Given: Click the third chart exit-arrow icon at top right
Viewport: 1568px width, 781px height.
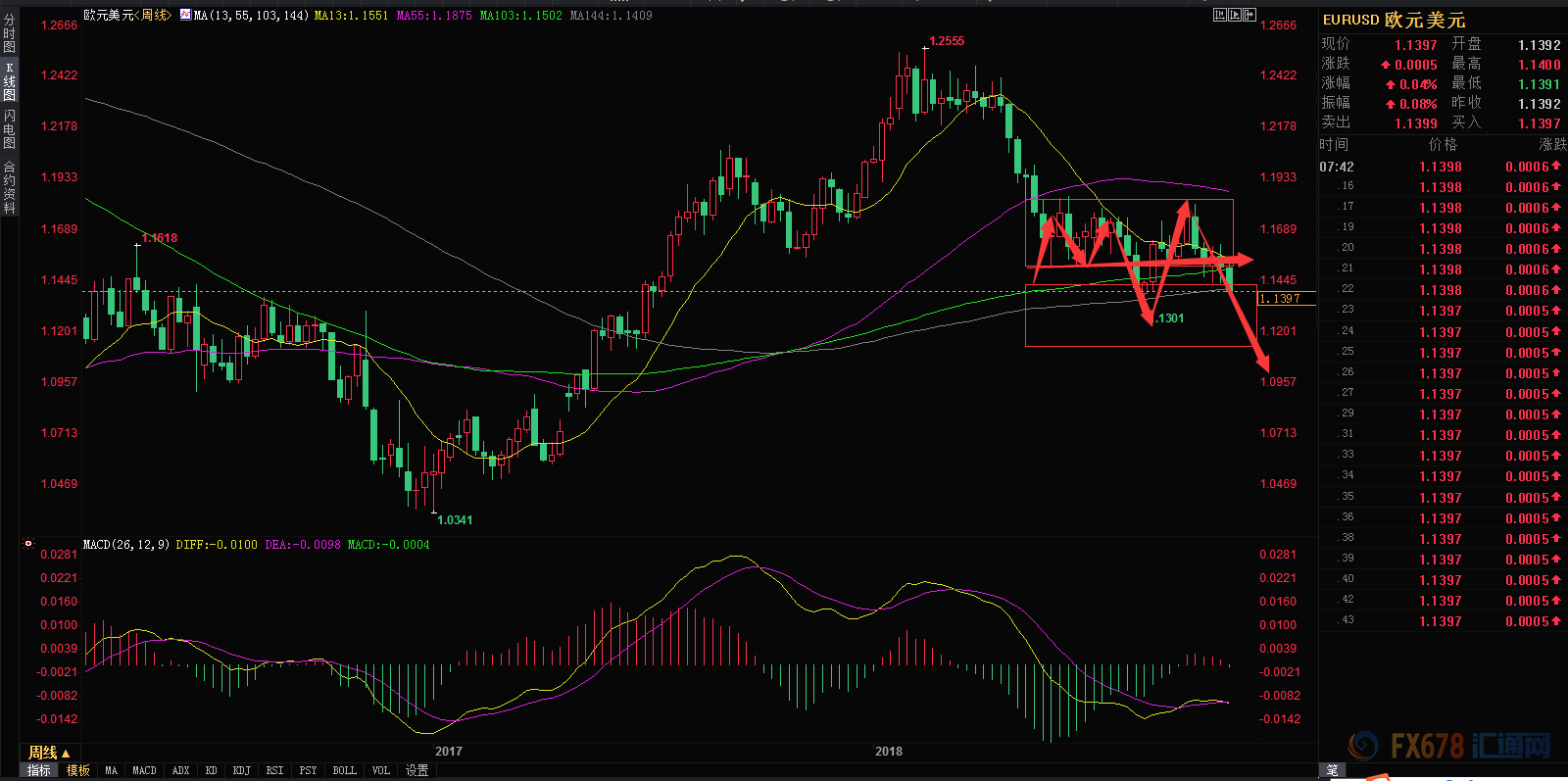Looking at the screenshot, I should (x=1249, y=15).
